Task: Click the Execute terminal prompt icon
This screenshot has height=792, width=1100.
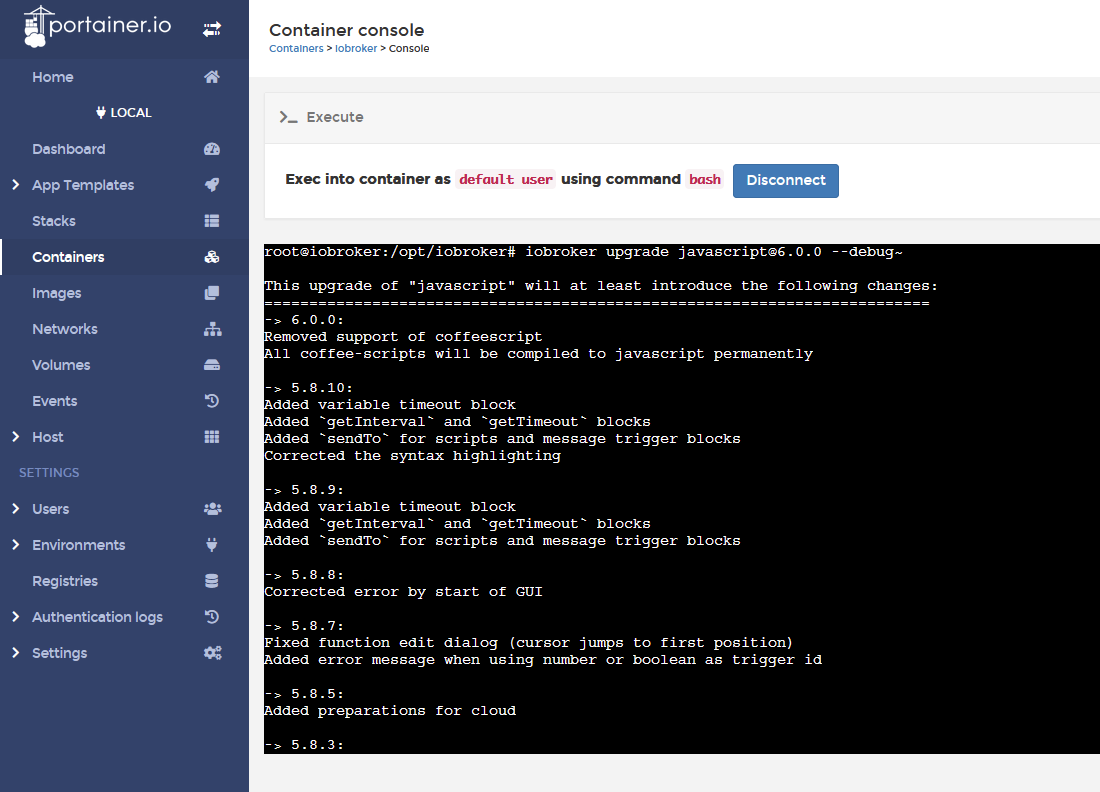Action: click(x=288, y=117)
